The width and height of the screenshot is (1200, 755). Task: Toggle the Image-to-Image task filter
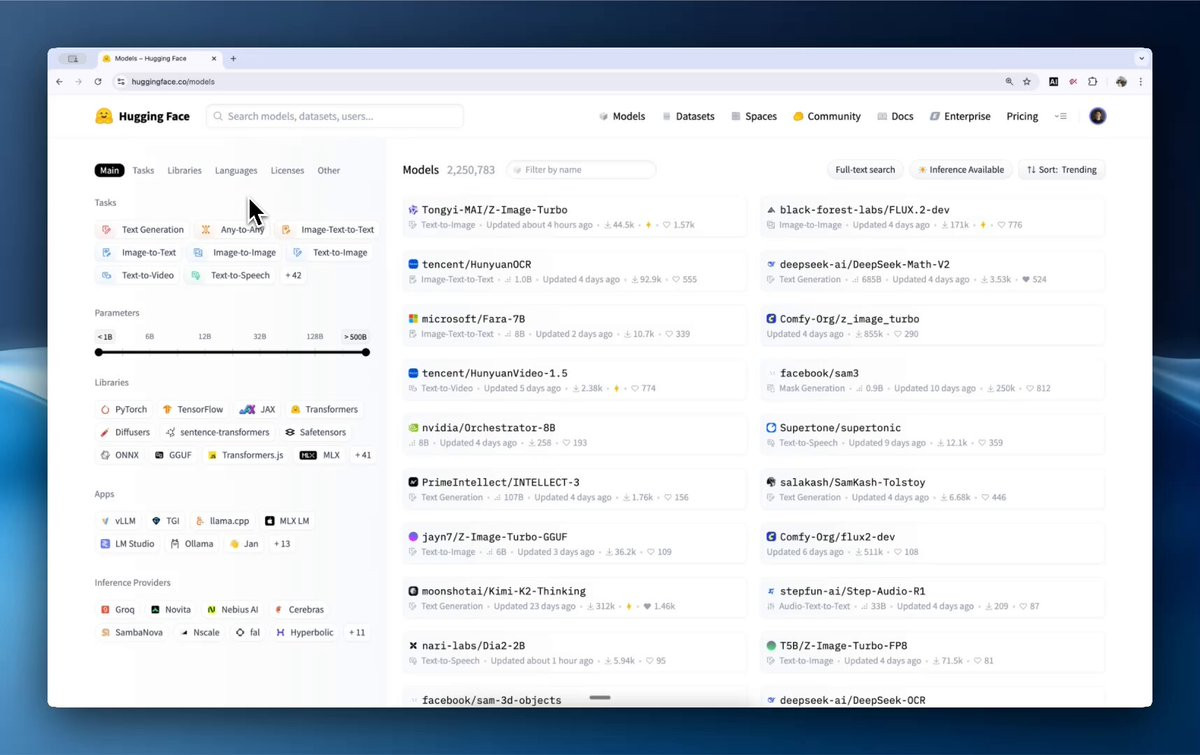[x=234, y=252]
